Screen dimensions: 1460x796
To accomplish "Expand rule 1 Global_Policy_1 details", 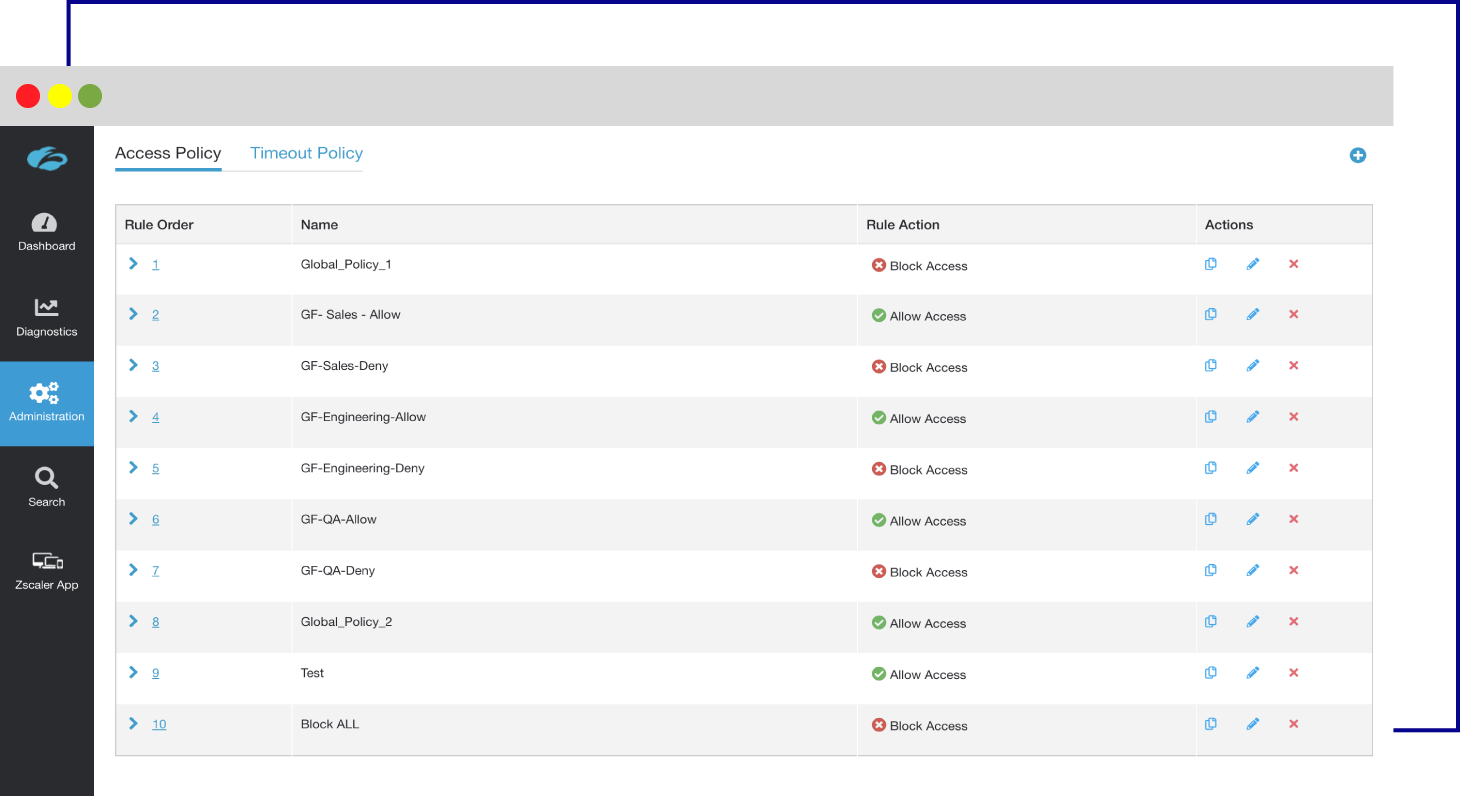I will (132, 264).
